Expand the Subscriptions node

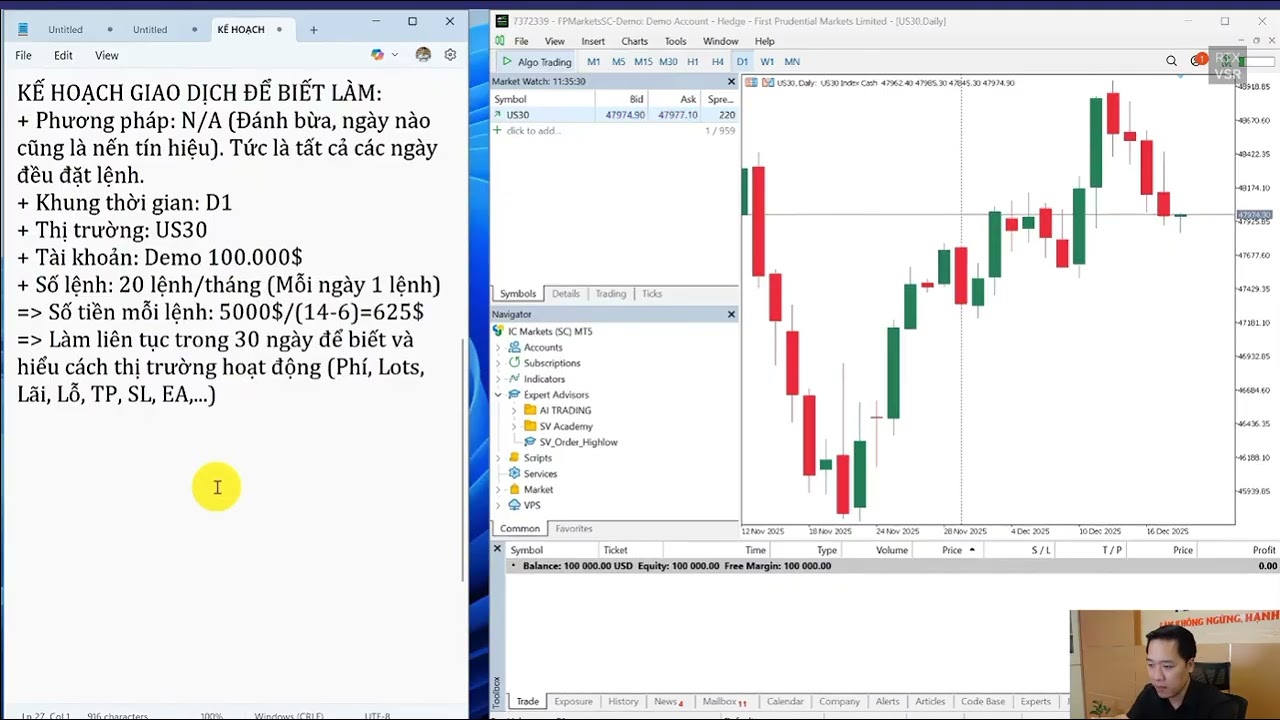(x=498, y=363)
